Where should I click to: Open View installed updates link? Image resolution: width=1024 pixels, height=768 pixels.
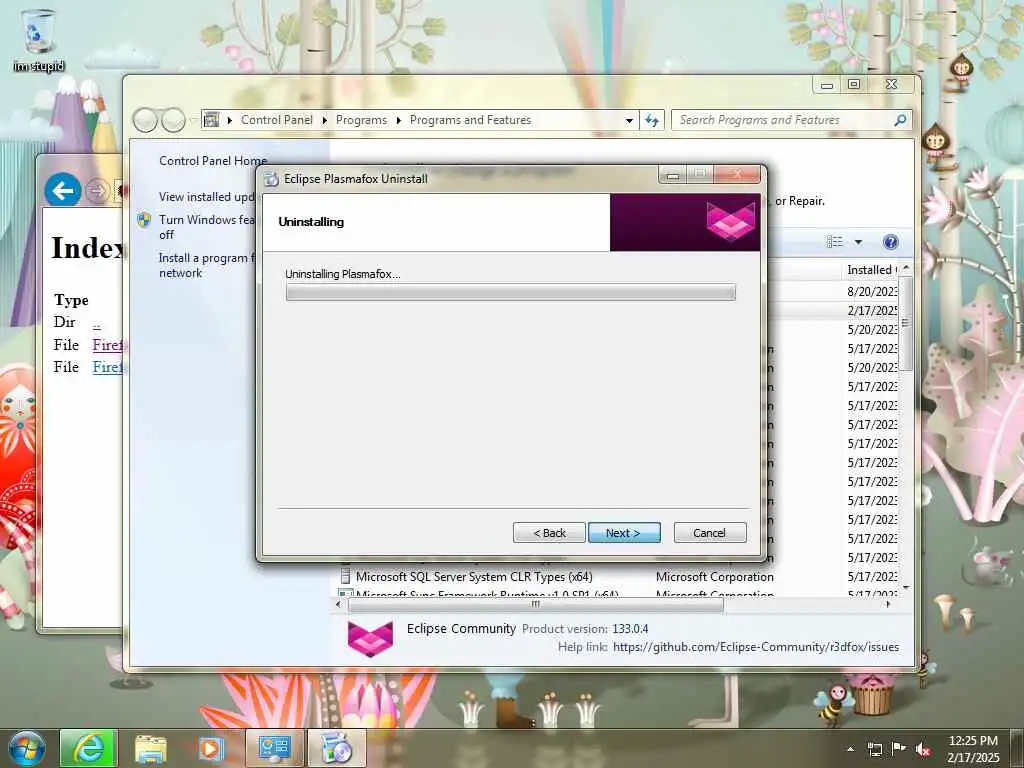pyautogui.click(x=206, y=197)
